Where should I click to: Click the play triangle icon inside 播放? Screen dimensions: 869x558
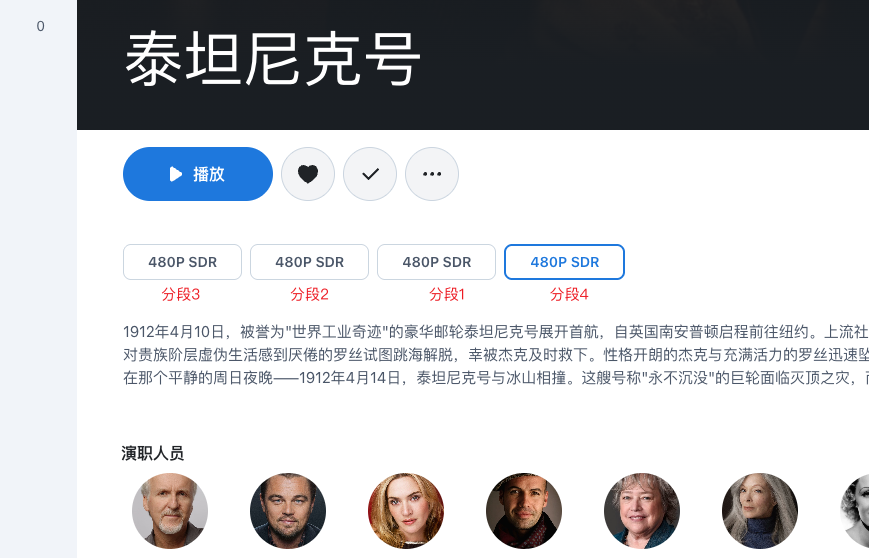176,174
